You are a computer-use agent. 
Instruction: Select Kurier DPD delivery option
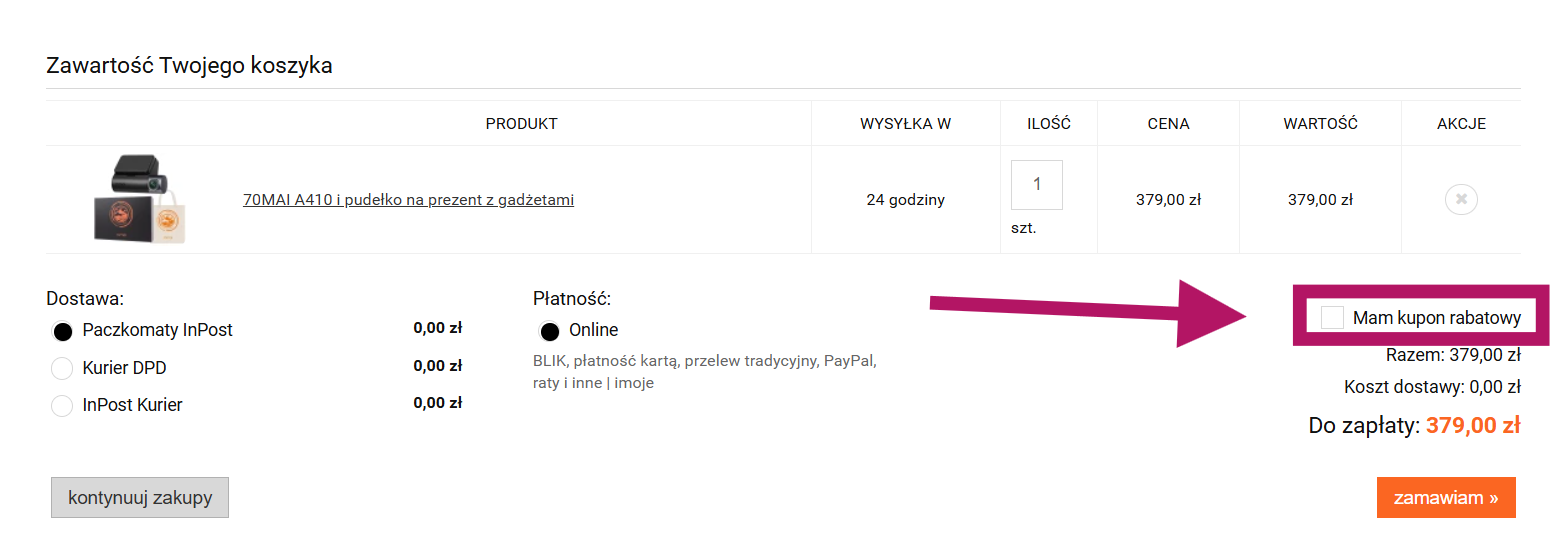pyautogui.click(x=62, y=368)
